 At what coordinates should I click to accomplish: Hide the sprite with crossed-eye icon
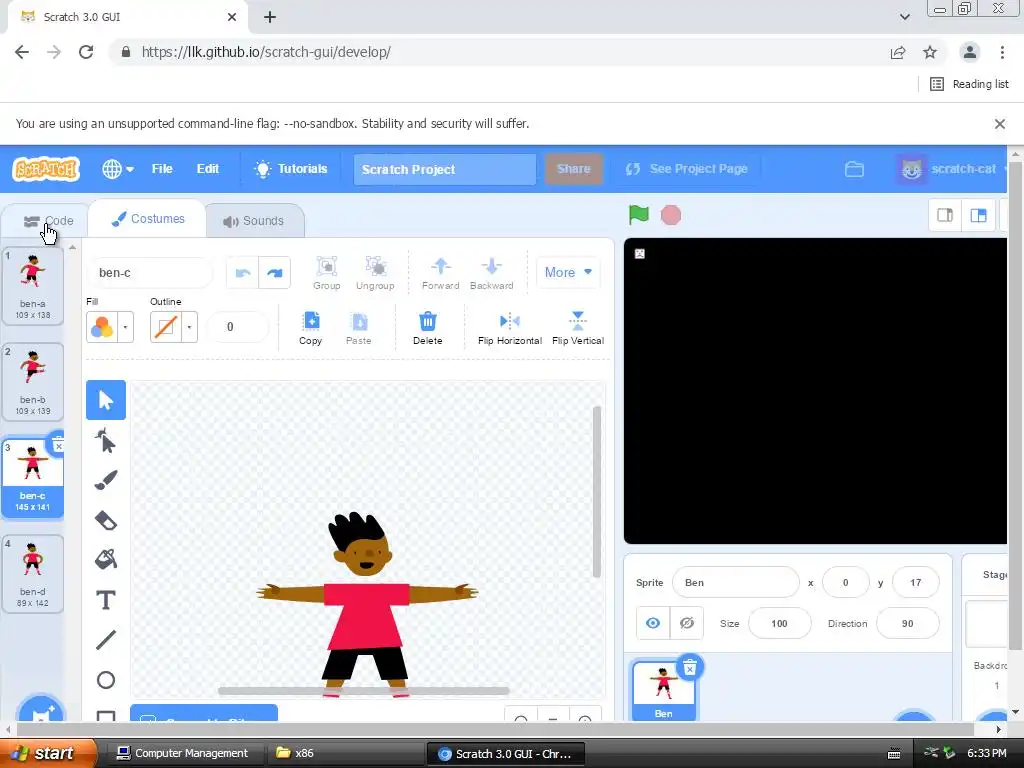pyautogui.click(x=687, y=623)
